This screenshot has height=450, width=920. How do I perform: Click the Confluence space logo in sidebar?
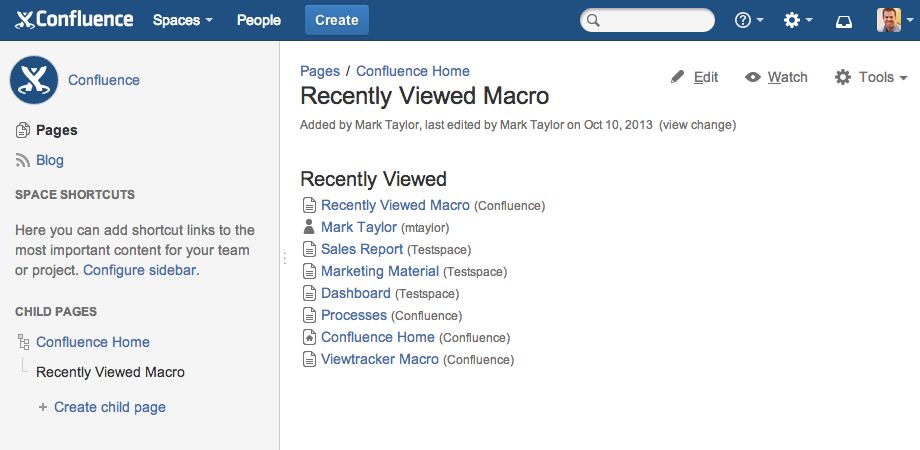pos(34,80)
